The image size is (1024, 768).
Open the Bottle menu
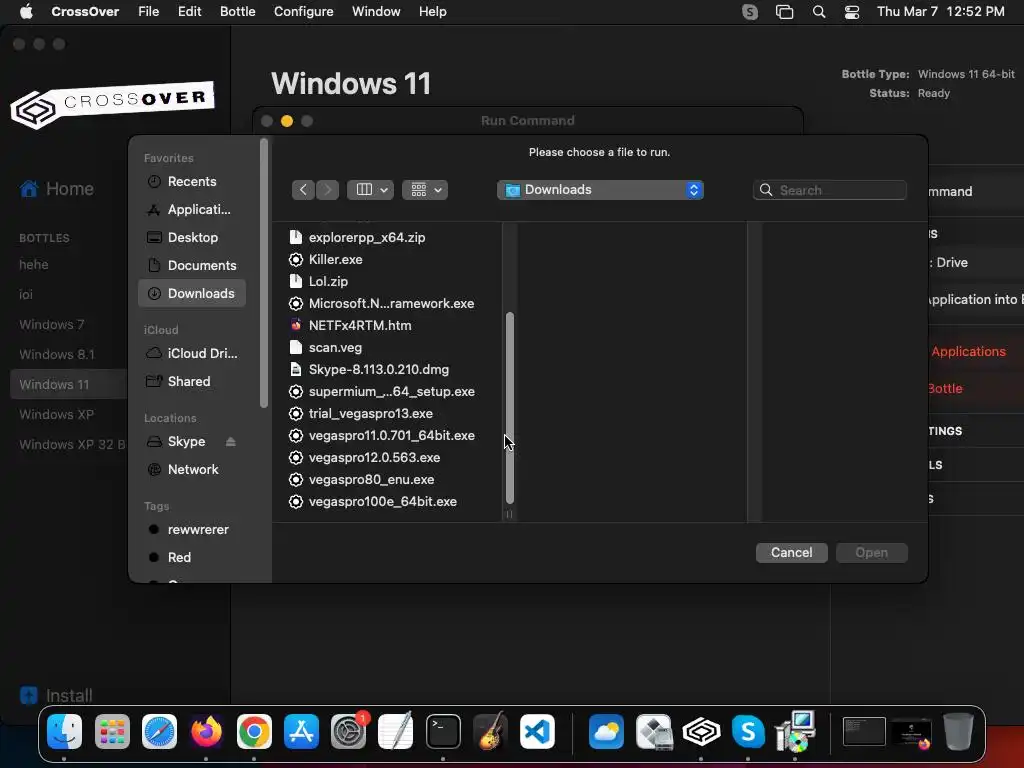238,12
